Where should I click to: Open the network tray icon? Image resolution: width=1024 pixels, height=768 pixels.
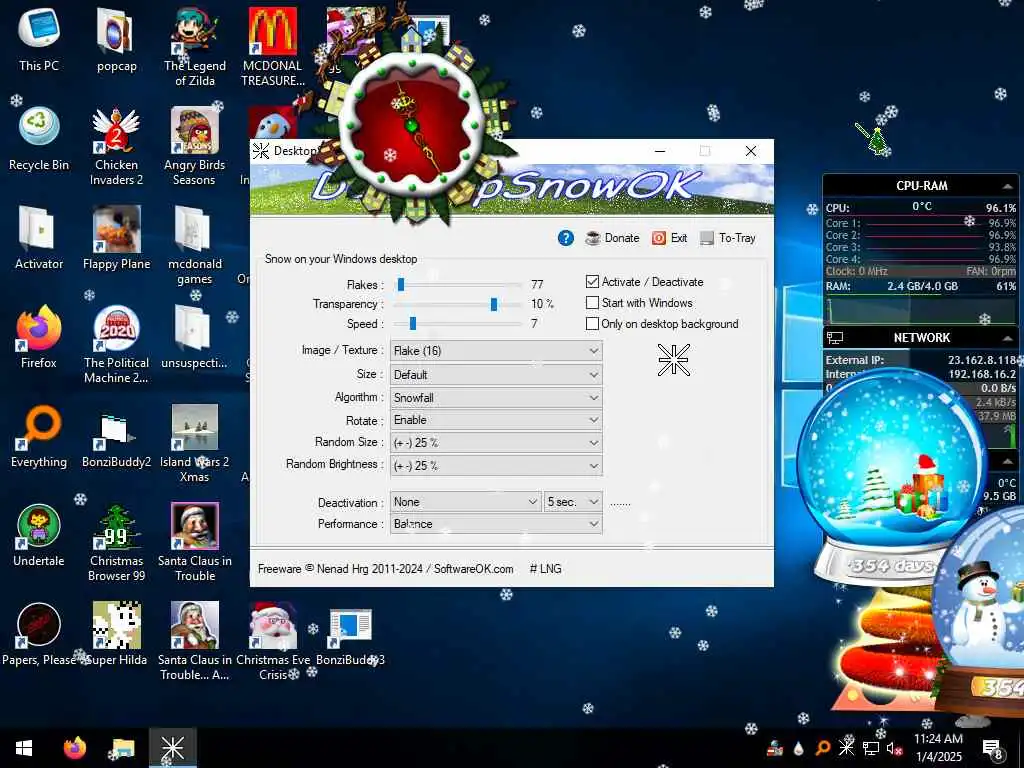point(871,748)
